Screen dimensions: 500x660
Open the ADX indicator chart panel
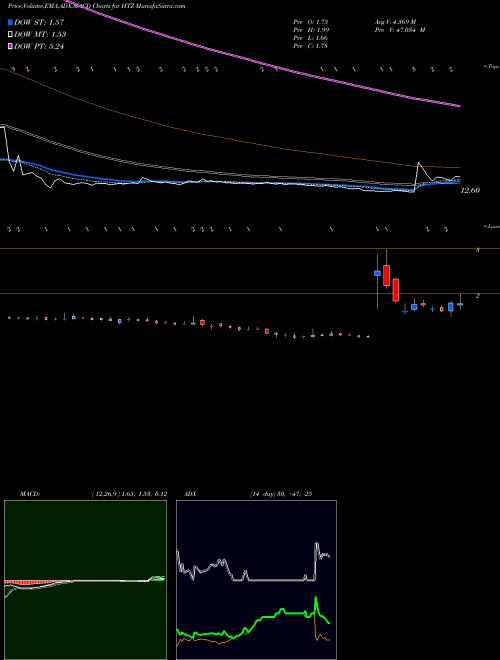tap(256, 580)
